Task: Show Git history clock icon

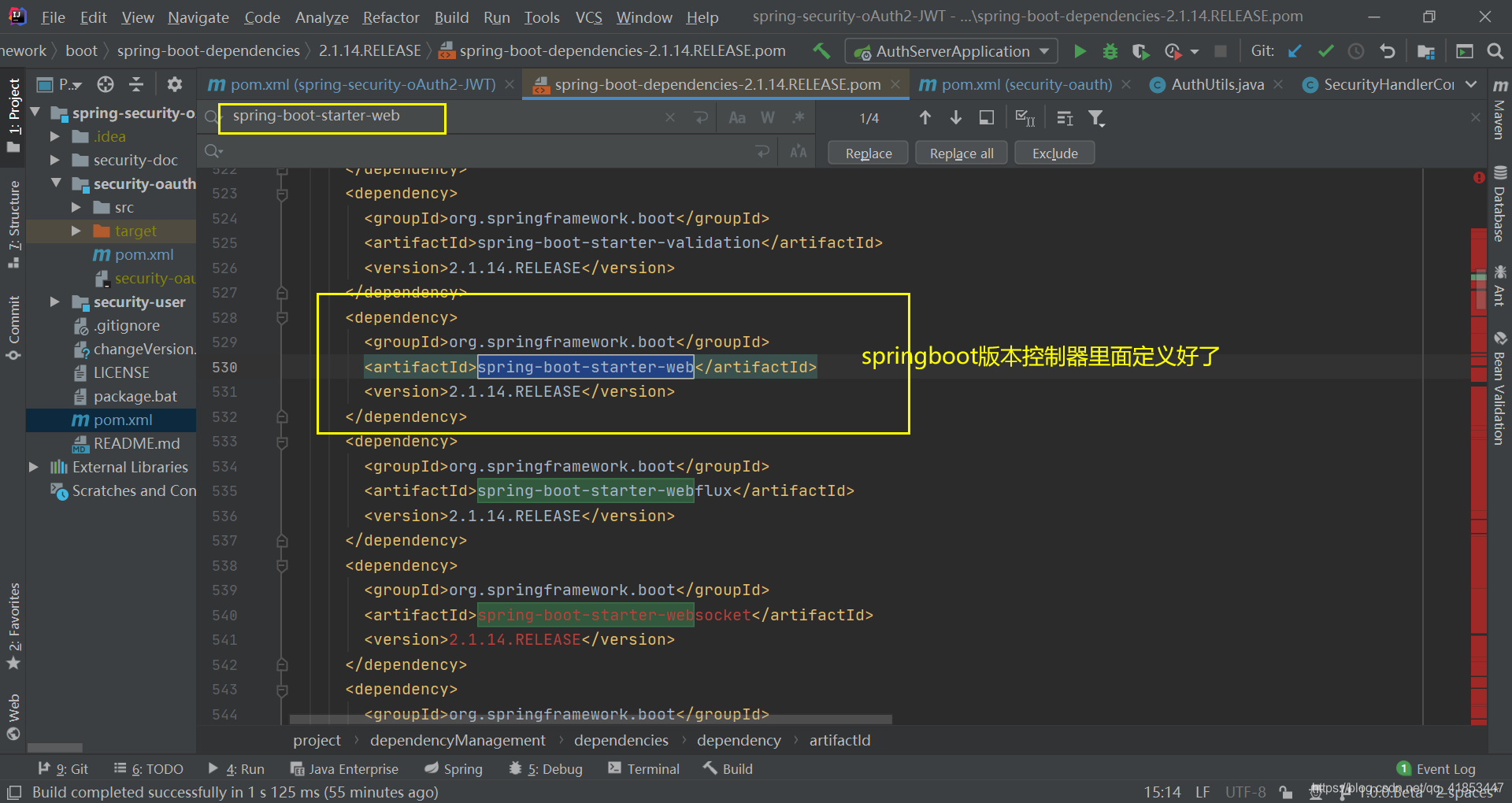Action: point(1356,51)
